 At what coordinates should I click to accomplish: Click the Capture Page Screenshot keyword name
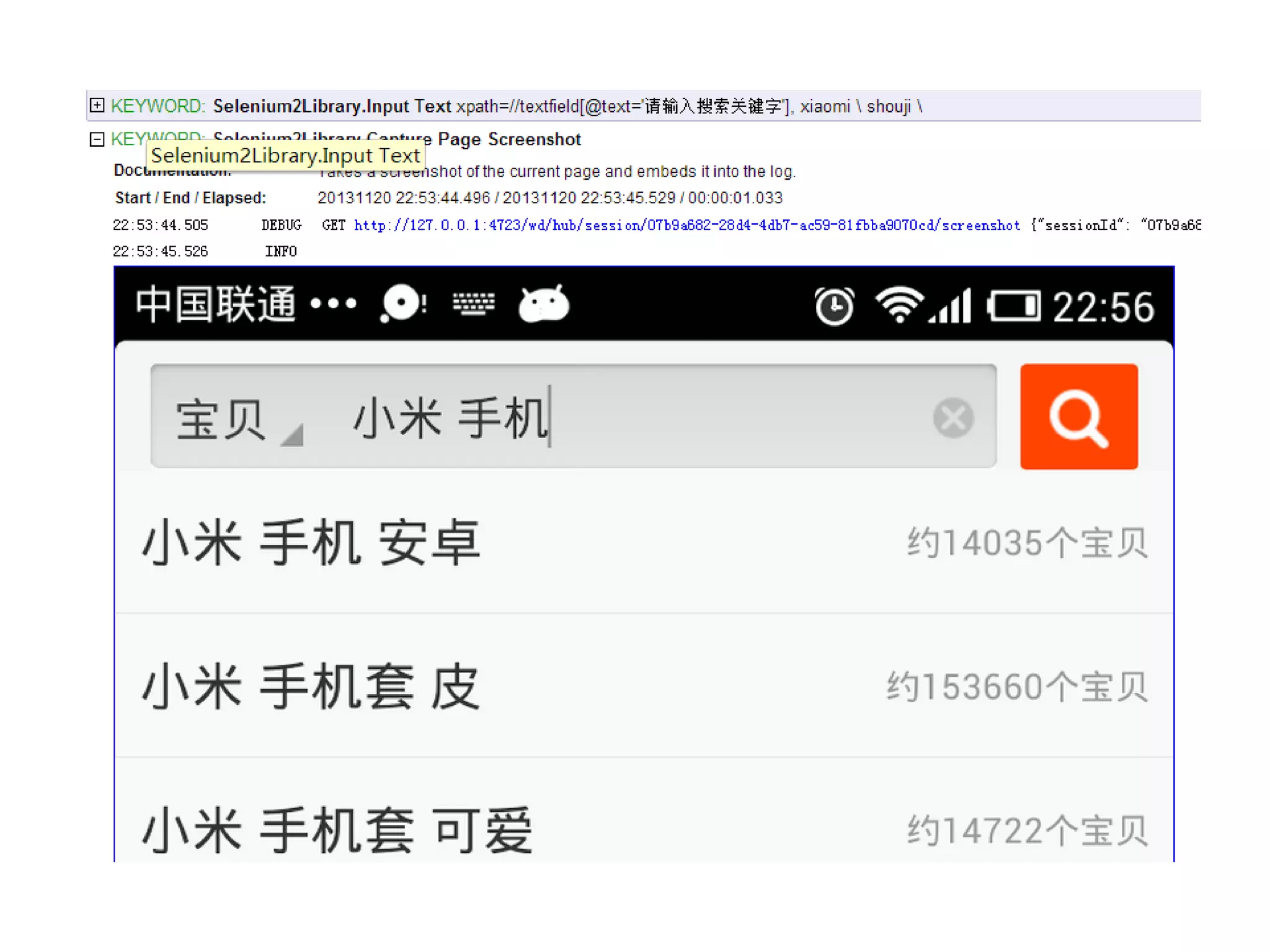[x=508, y=139]
